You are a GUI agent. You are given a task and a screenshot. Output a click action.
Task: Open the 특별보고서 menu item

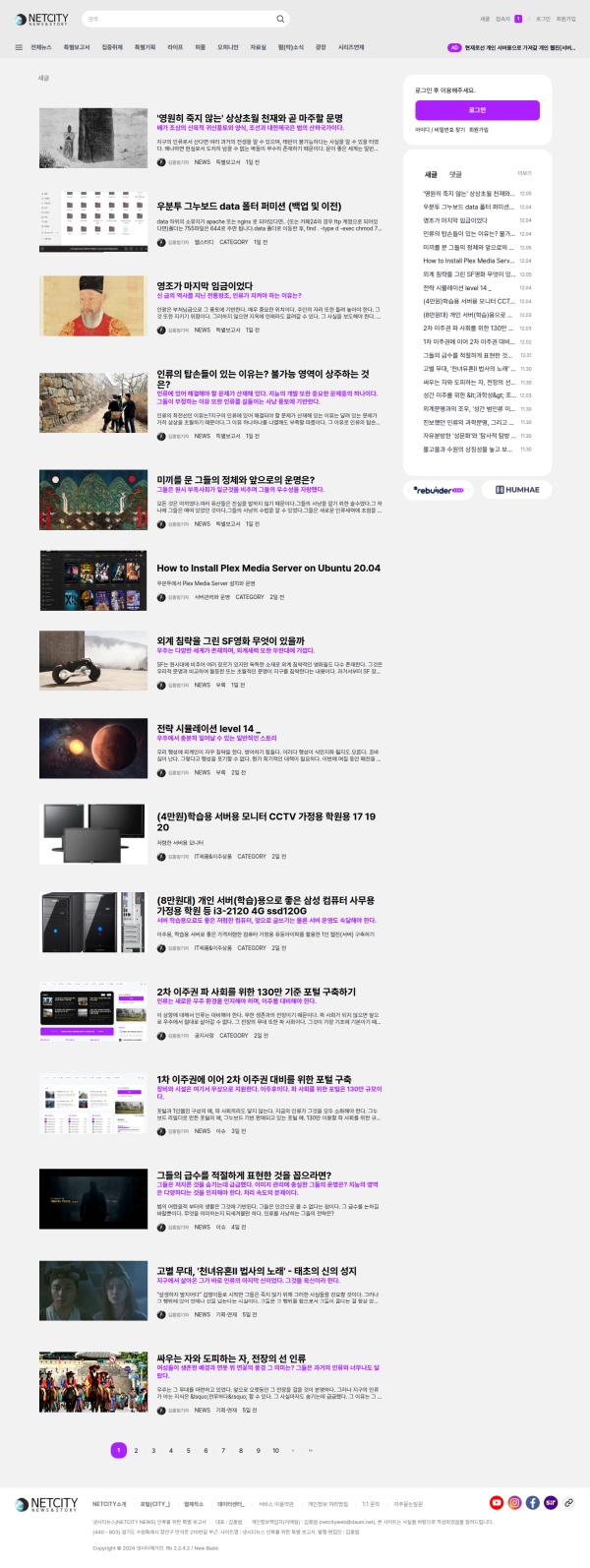point(77,47)
